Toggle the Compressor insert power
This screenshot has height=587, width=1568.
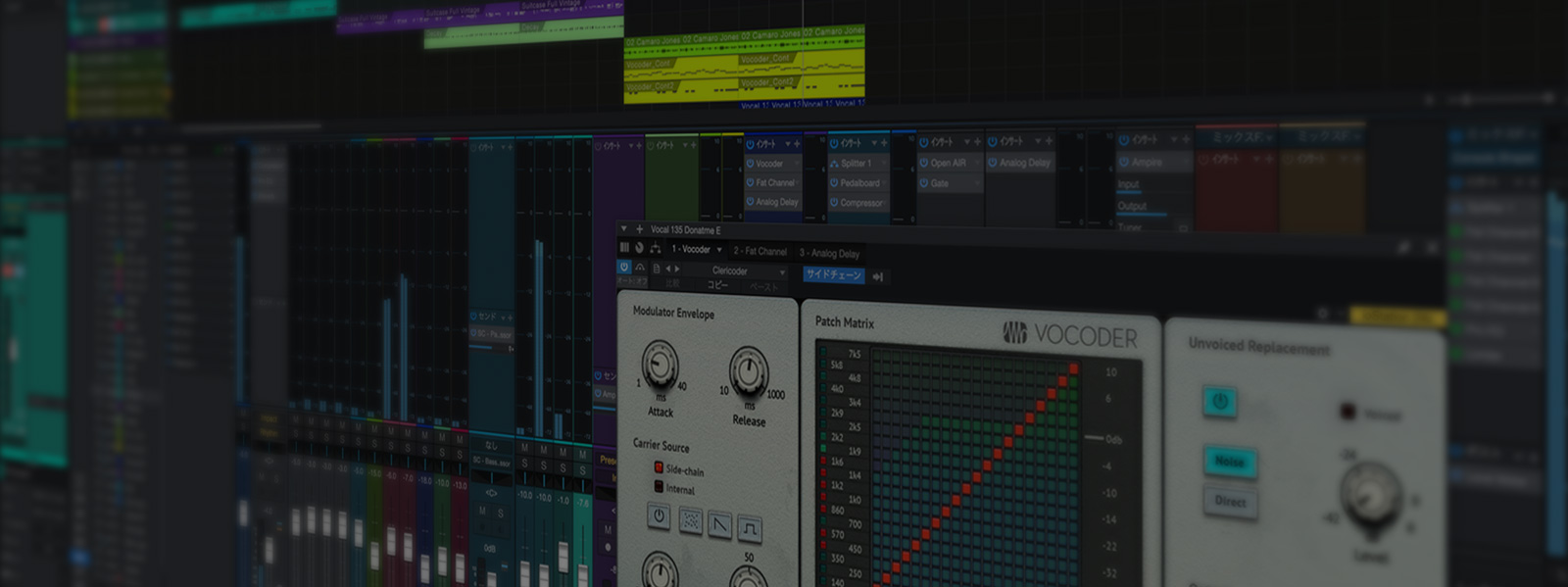click(835, 203)
